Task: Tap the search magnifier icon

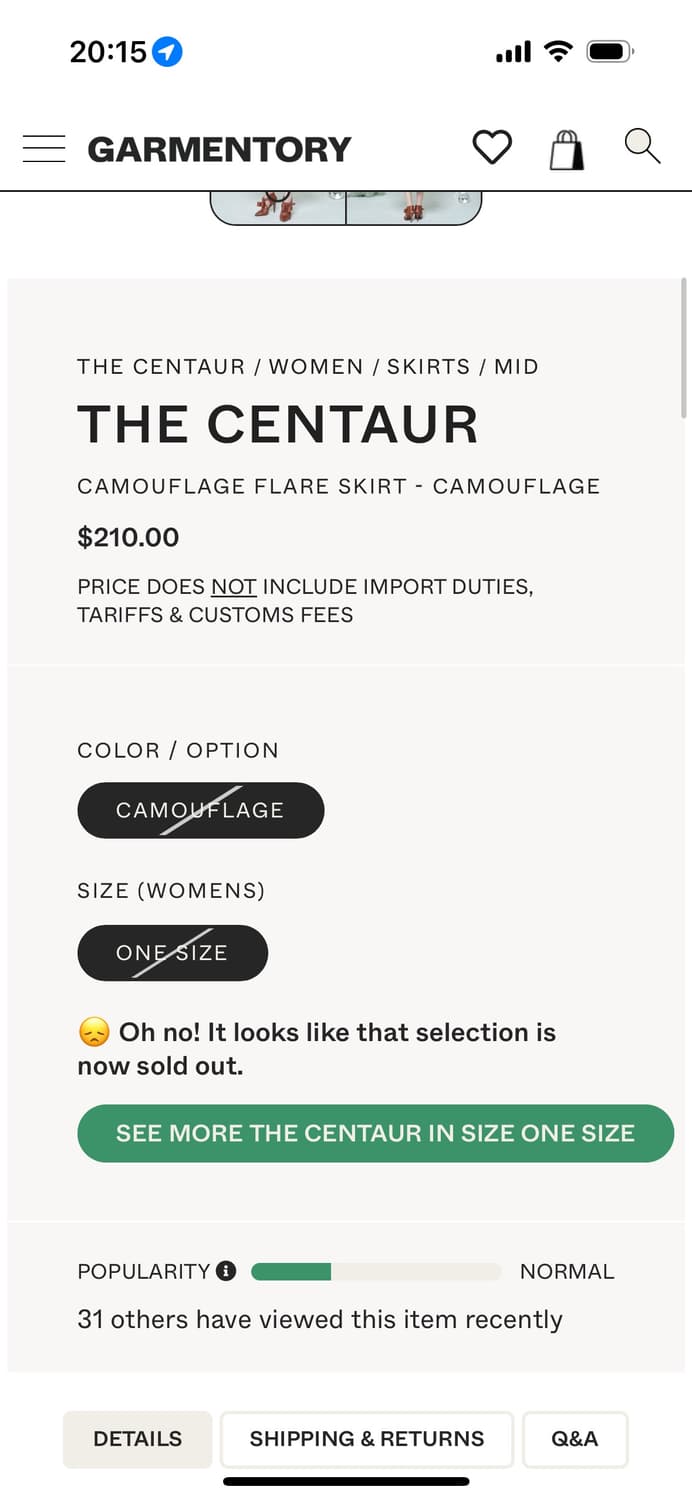Action: (642, 146)
